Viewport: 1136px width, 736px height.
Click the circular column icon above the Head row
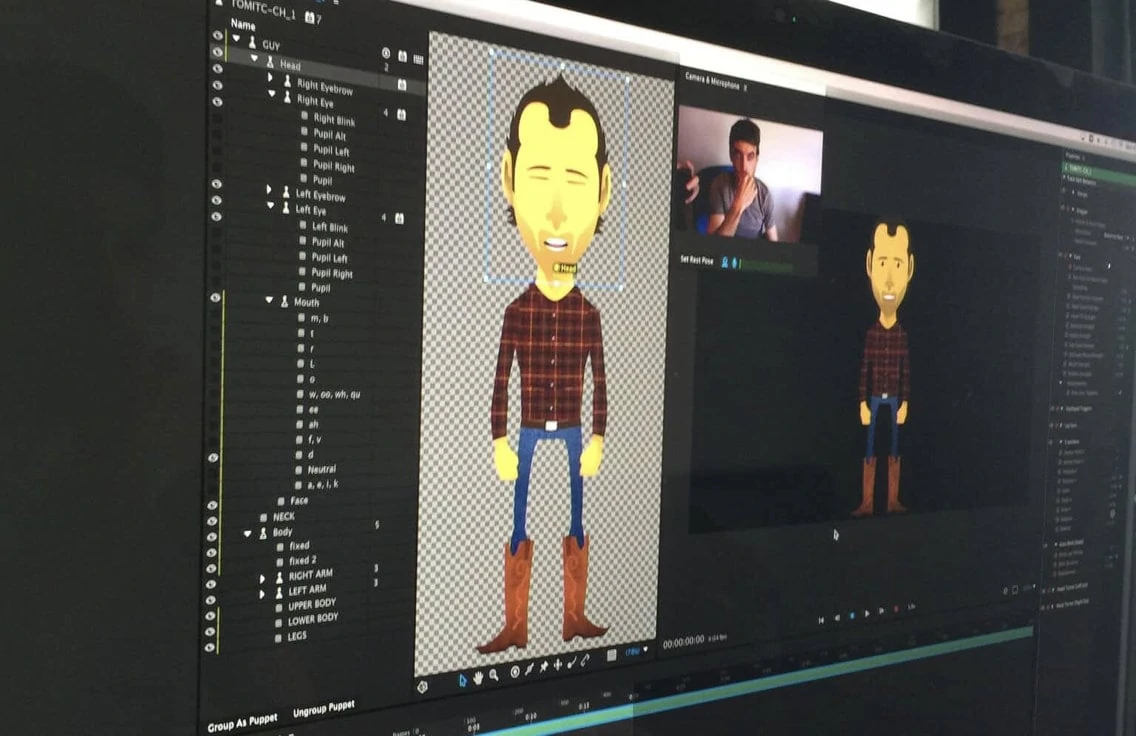[x=386, y=53]
